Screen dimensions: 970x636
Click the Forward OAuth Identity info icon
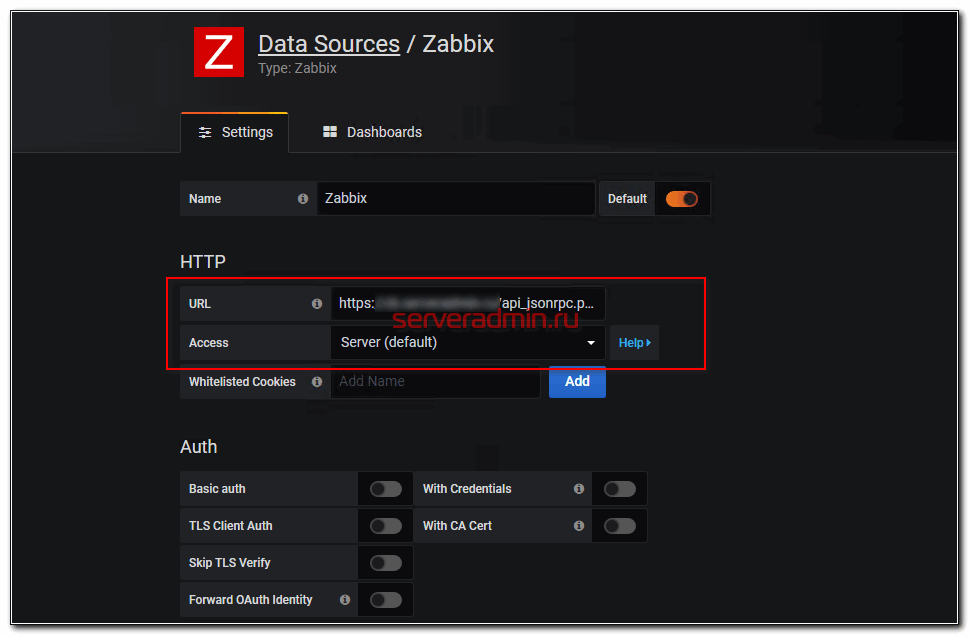pos(345,600)
